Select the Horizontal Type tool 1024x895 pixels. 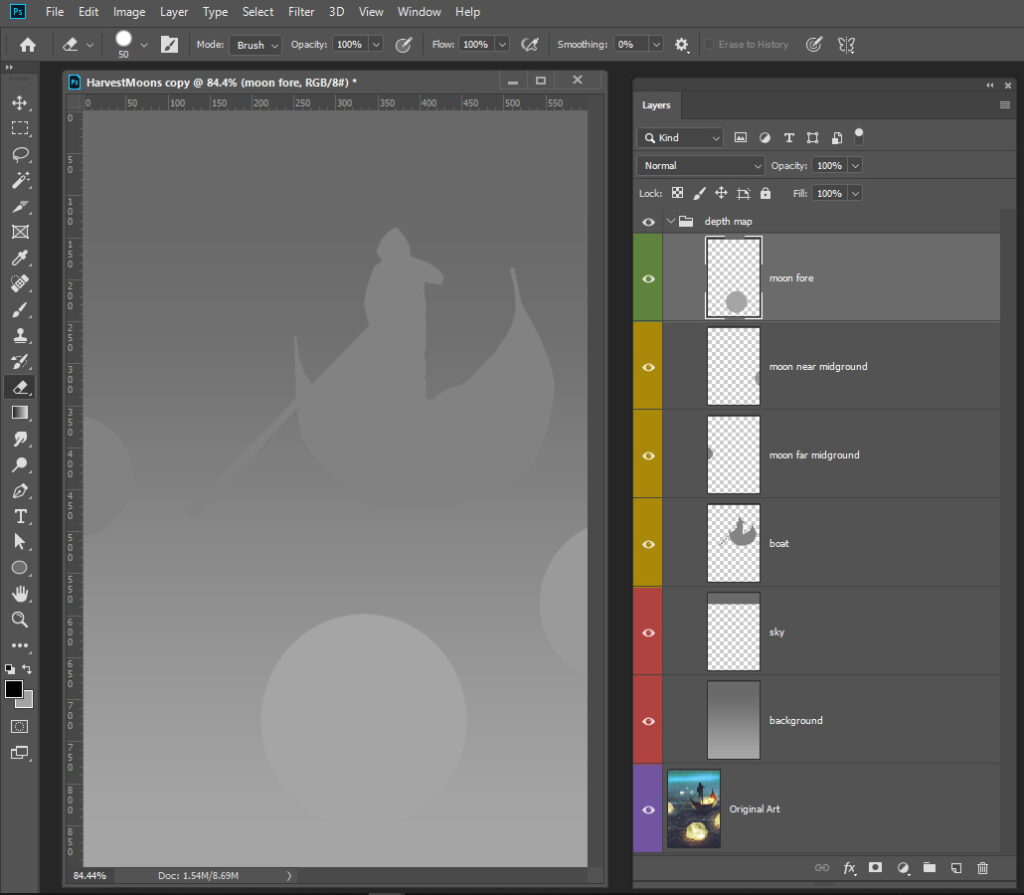pos(19,516)
